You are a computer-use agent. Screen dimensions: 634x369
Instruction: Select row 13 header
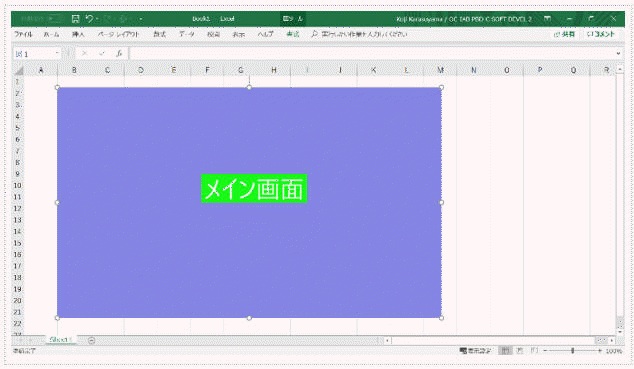point(17,220)
